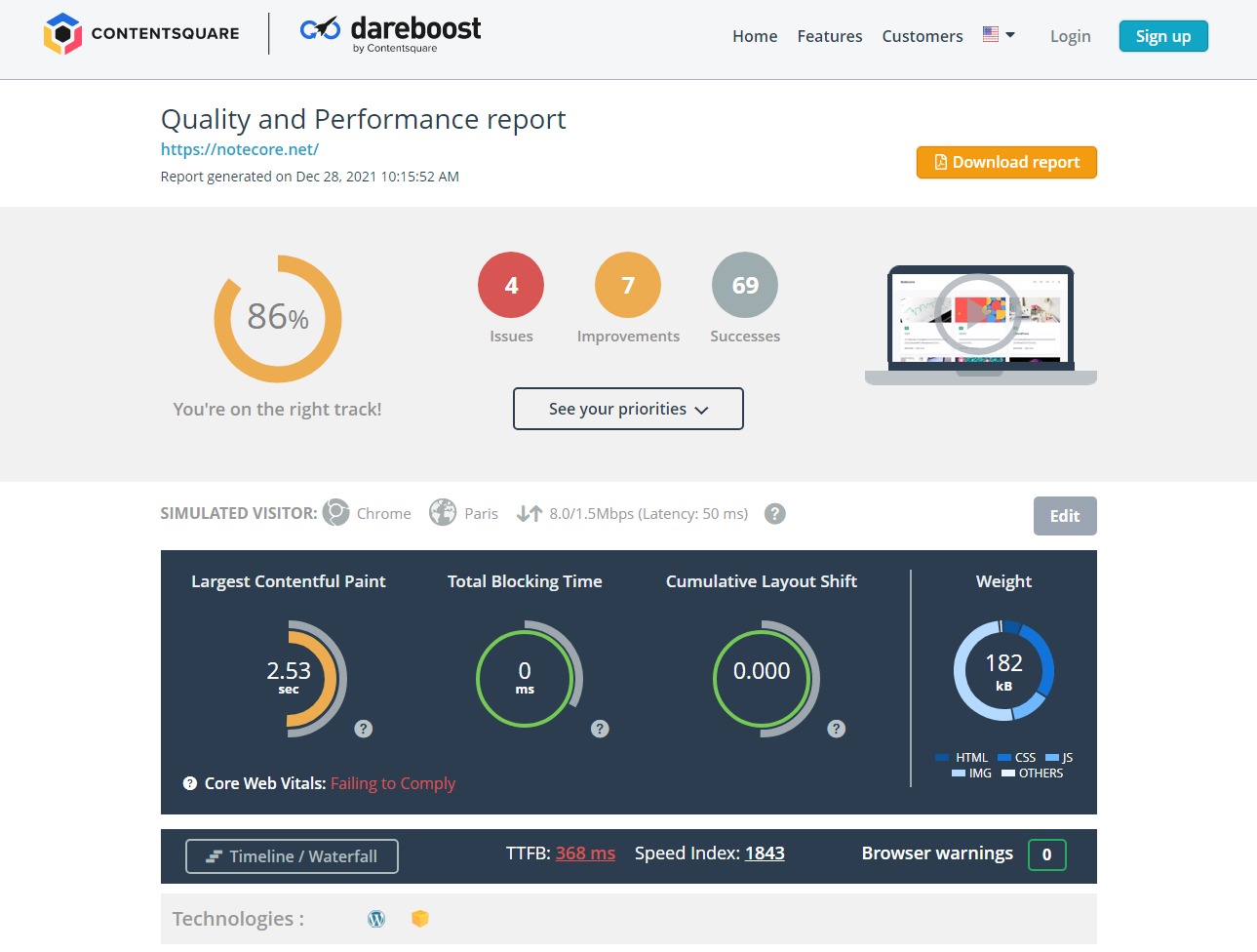Click help icon beside Total Blocking Time
This screenshot has width=1257, height=952.
601,729
